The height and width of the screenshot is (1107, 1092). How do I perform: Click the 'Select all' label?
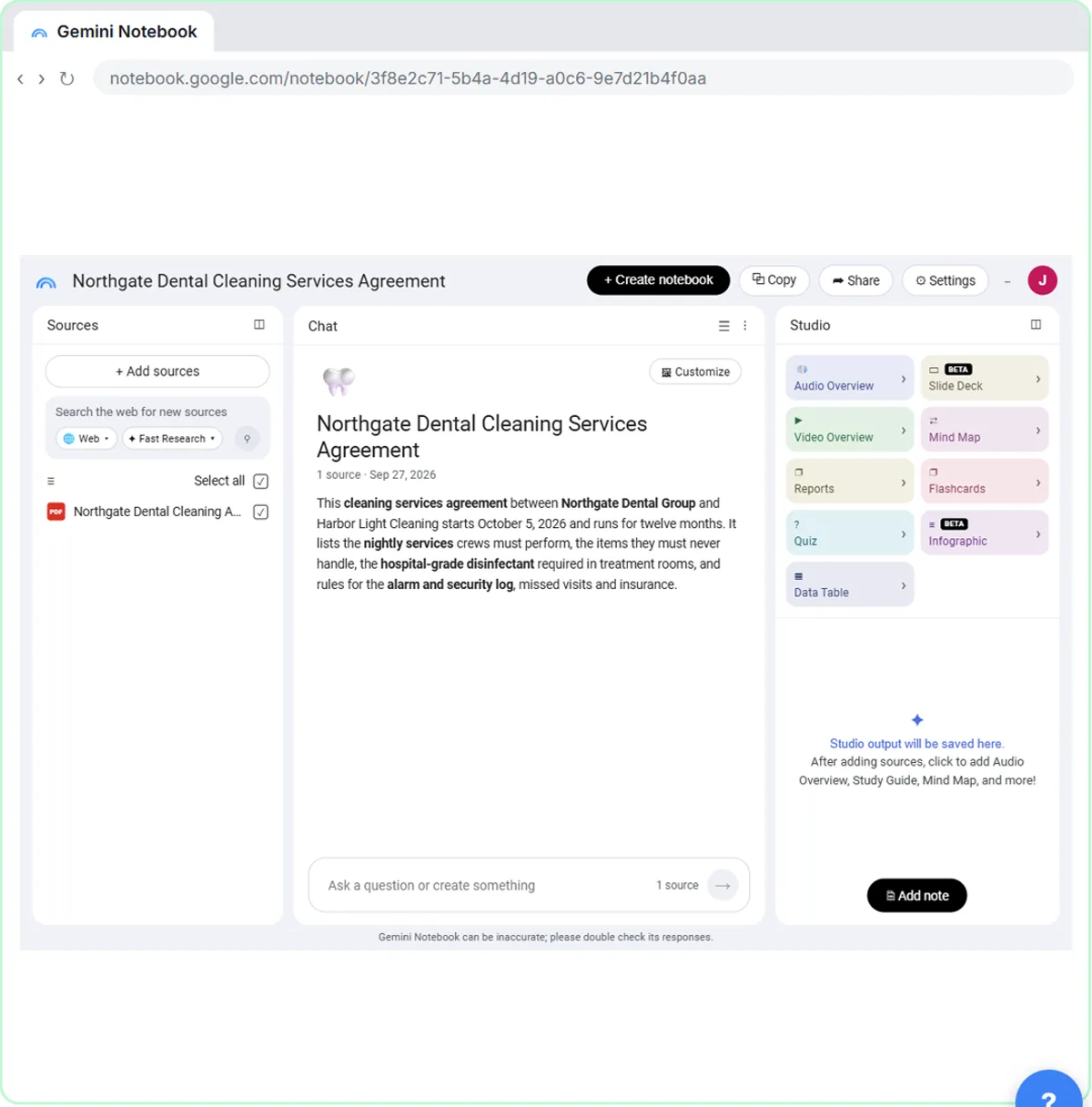click(x=219, y=481)
